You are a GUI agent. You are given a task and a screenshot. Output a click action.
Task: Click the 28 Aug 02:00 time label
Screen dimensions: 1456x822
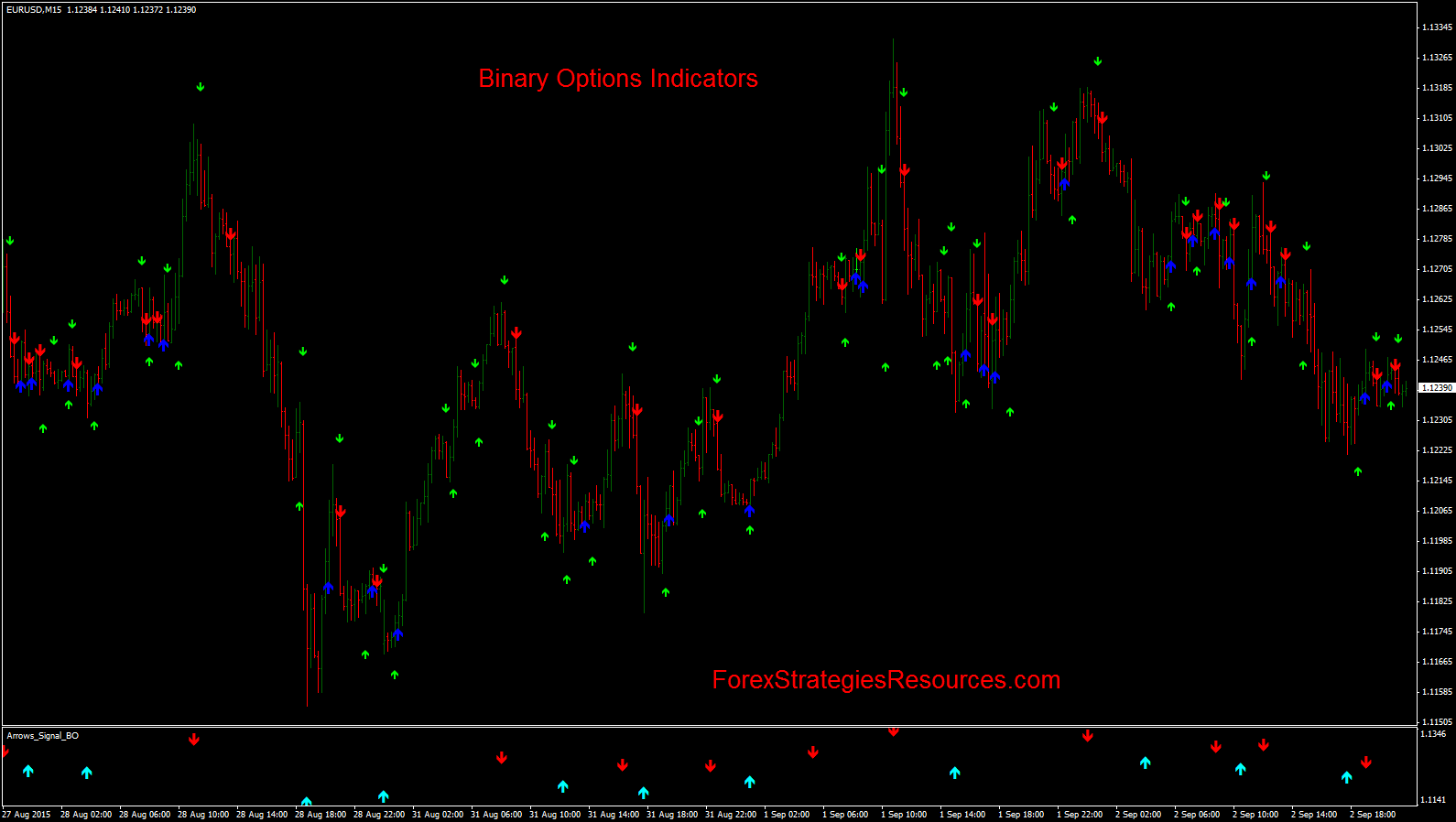(86, 815)
